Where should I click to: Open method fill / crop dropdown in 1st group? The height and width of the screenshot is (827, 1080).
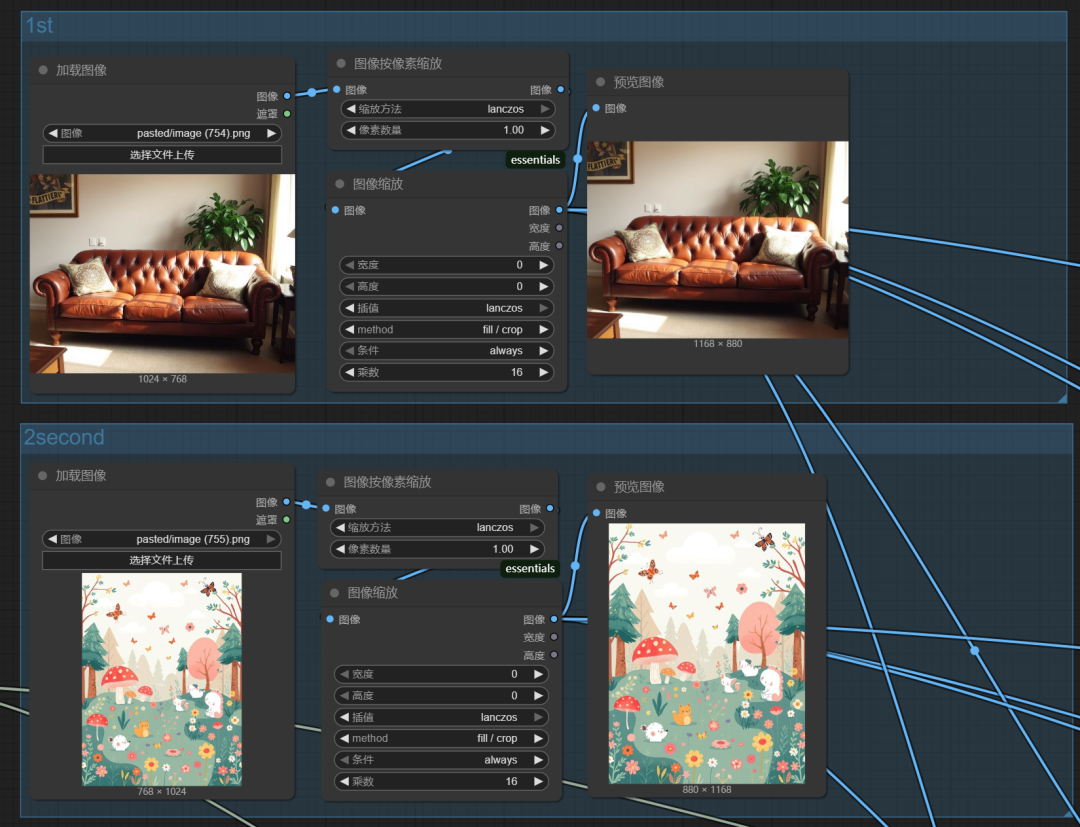446,329
